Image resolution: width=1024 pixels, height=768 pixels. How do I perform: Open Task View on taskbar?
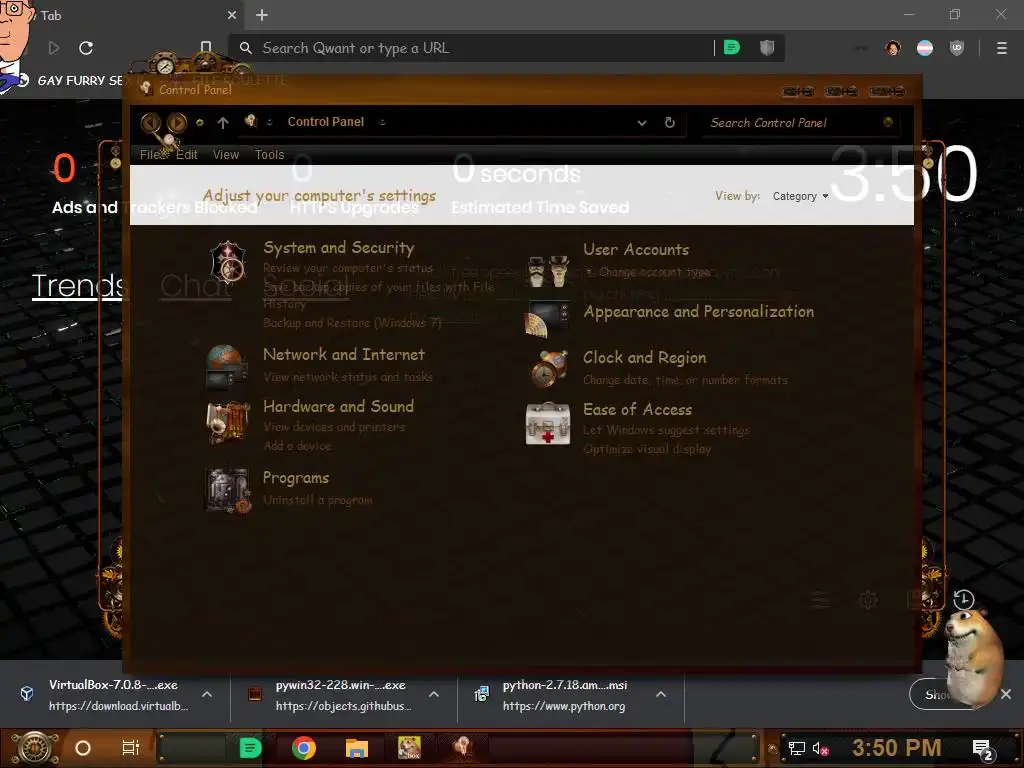click(x=130, y=748)
